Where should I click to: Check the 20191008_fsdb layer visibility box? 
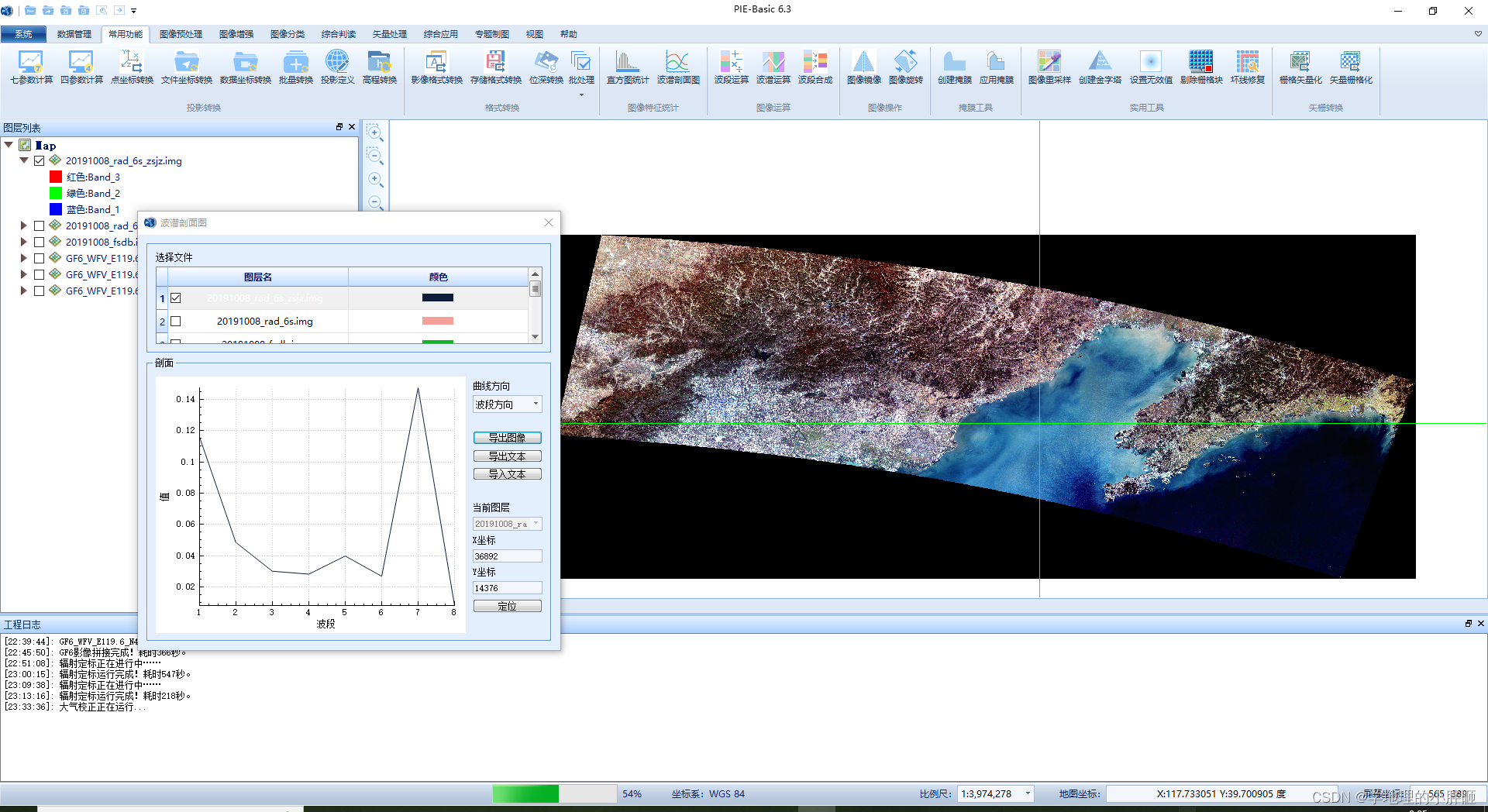pos(39,242)
